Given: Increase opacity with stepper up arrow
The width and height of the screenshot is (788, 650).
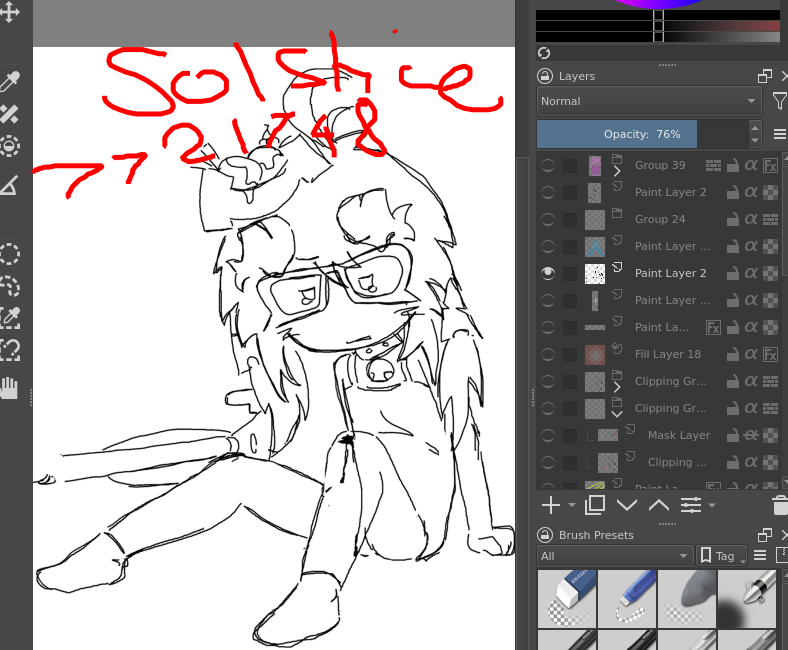Looking at the screenshot, I should (x=755, y=128).
